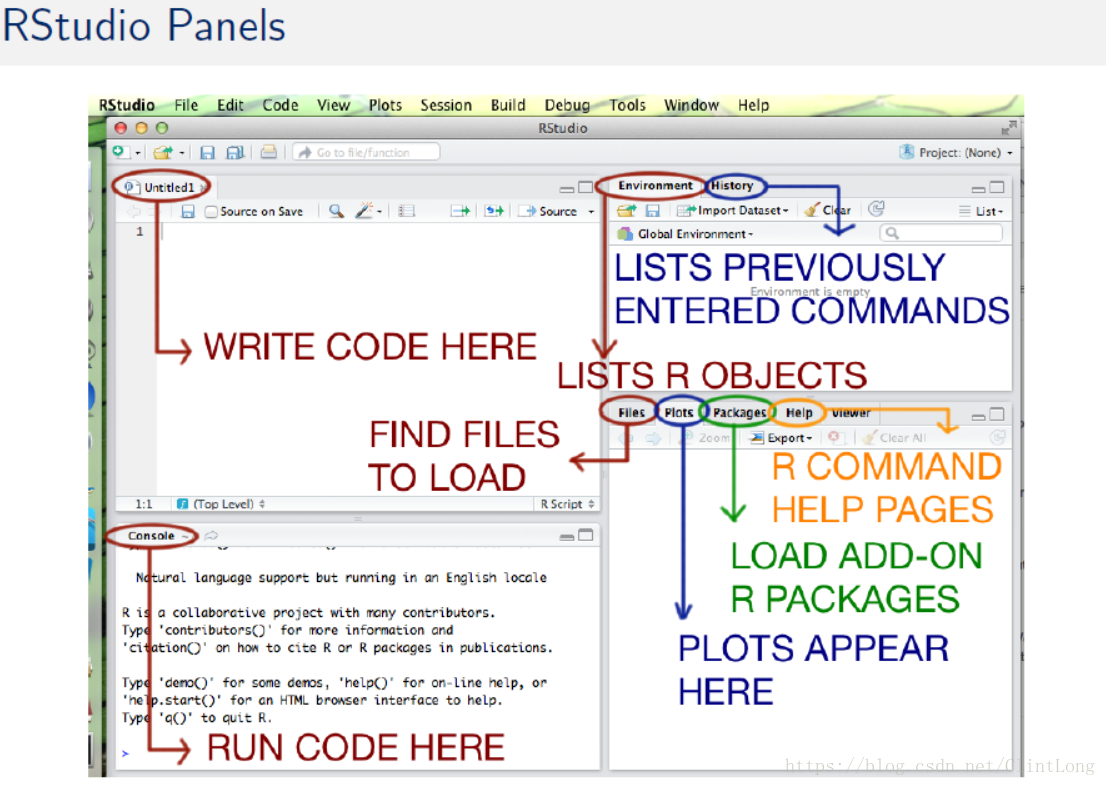Click the Compile Notebook icon in editor toolbar
Image resolution: width=1106 pixels, height=786 pixels.
[406, 211]
